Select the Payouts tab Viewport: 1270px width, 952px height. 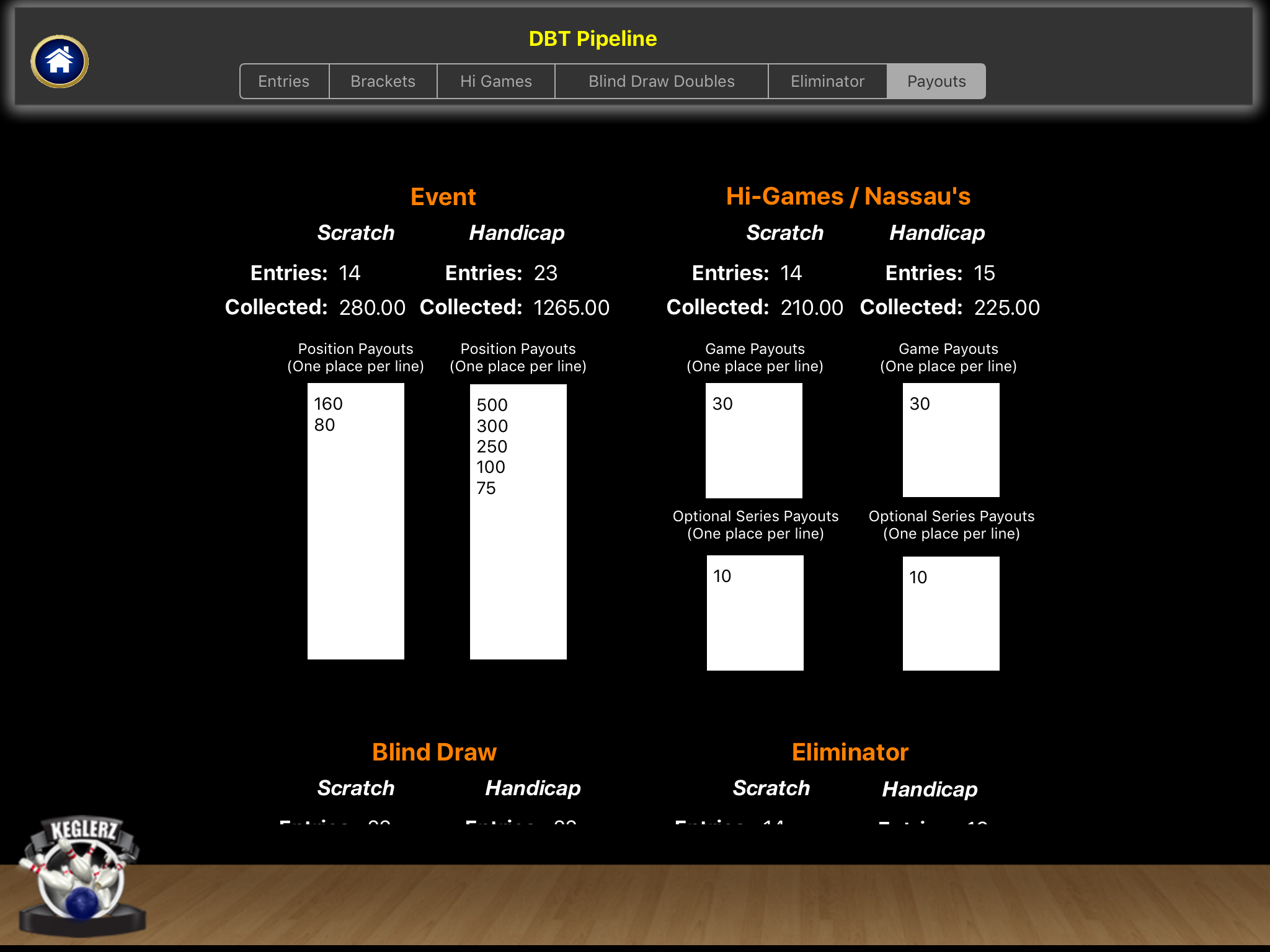936,81
